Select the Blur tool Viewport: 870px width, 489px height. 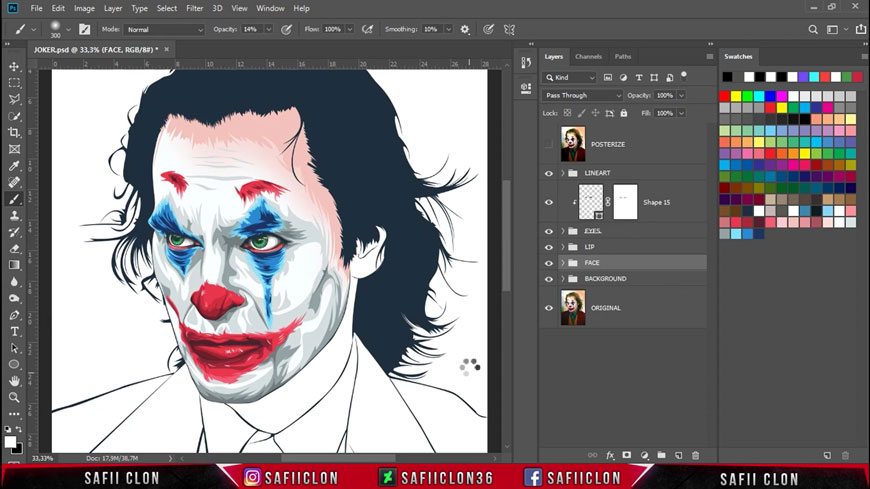14,281
